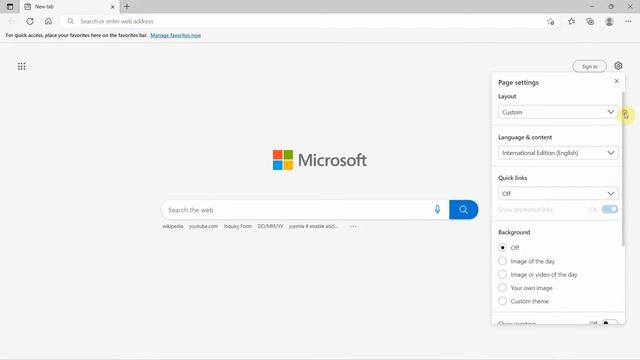Viewport: 640px width, 360px height.
Task: Open Language & content dropdown
Action: [558, 153]
